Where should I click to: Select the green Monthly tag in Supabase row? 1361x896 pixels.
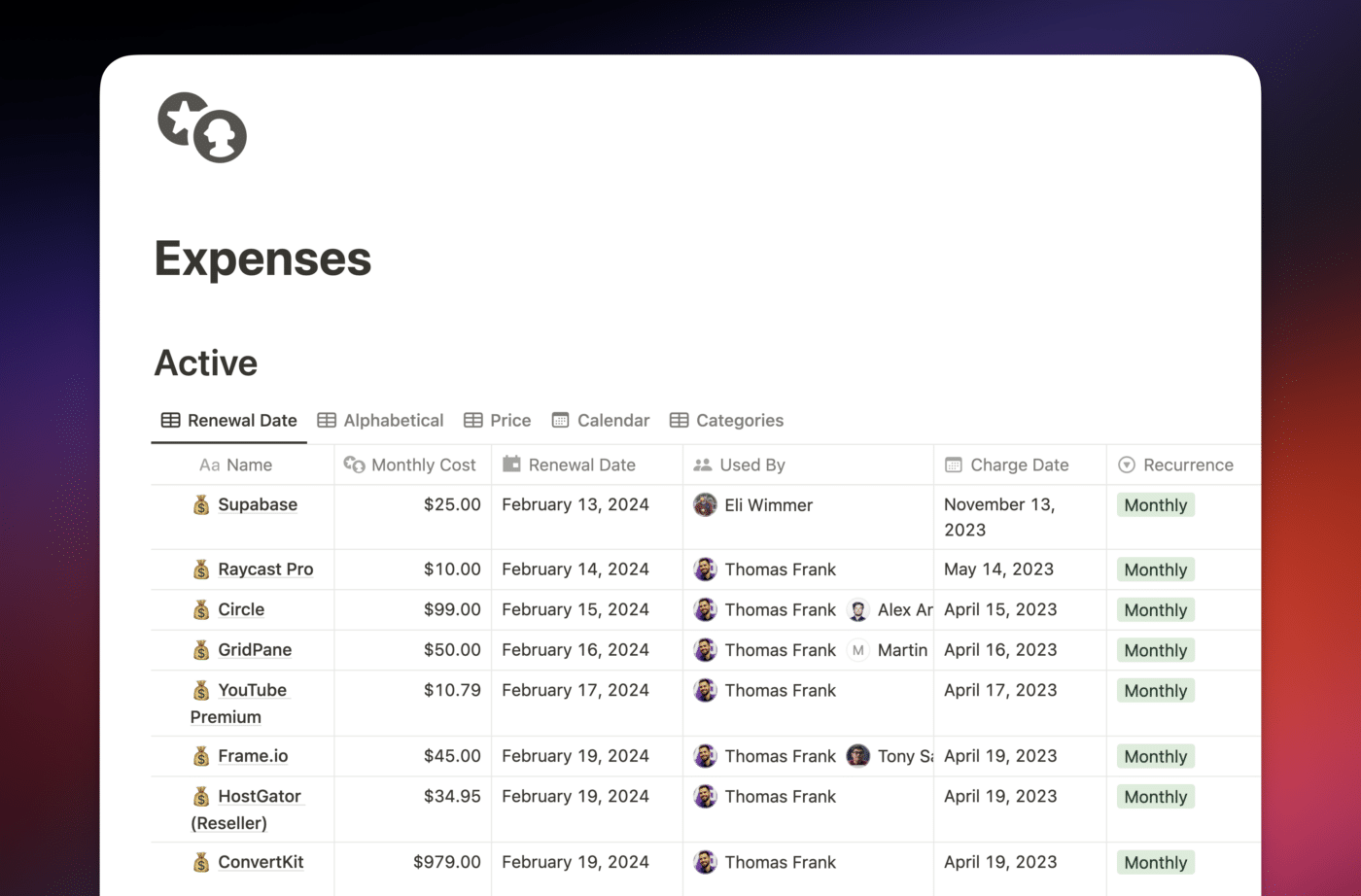tap(1155, 504)
